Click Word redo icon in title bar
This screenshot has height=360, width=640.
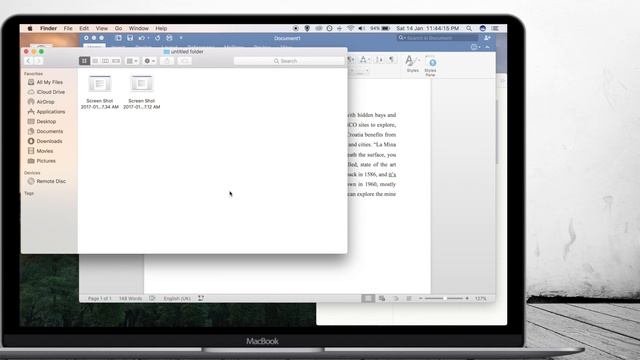point(157,38)
